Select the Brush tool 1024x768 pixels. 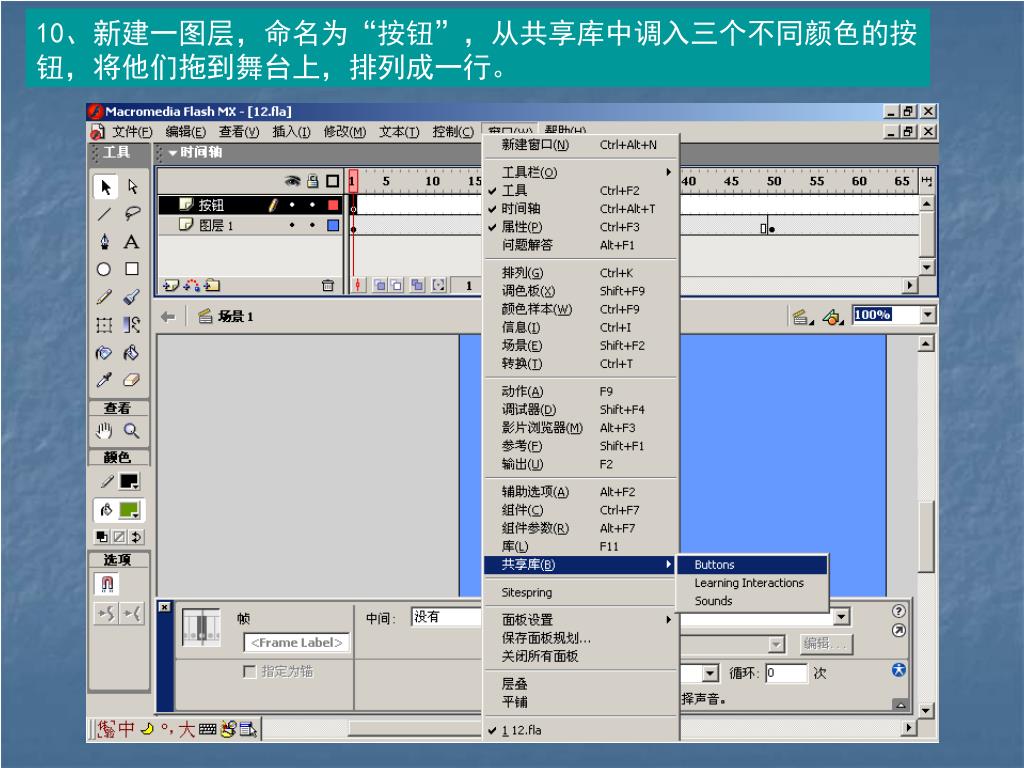point(132,297)
